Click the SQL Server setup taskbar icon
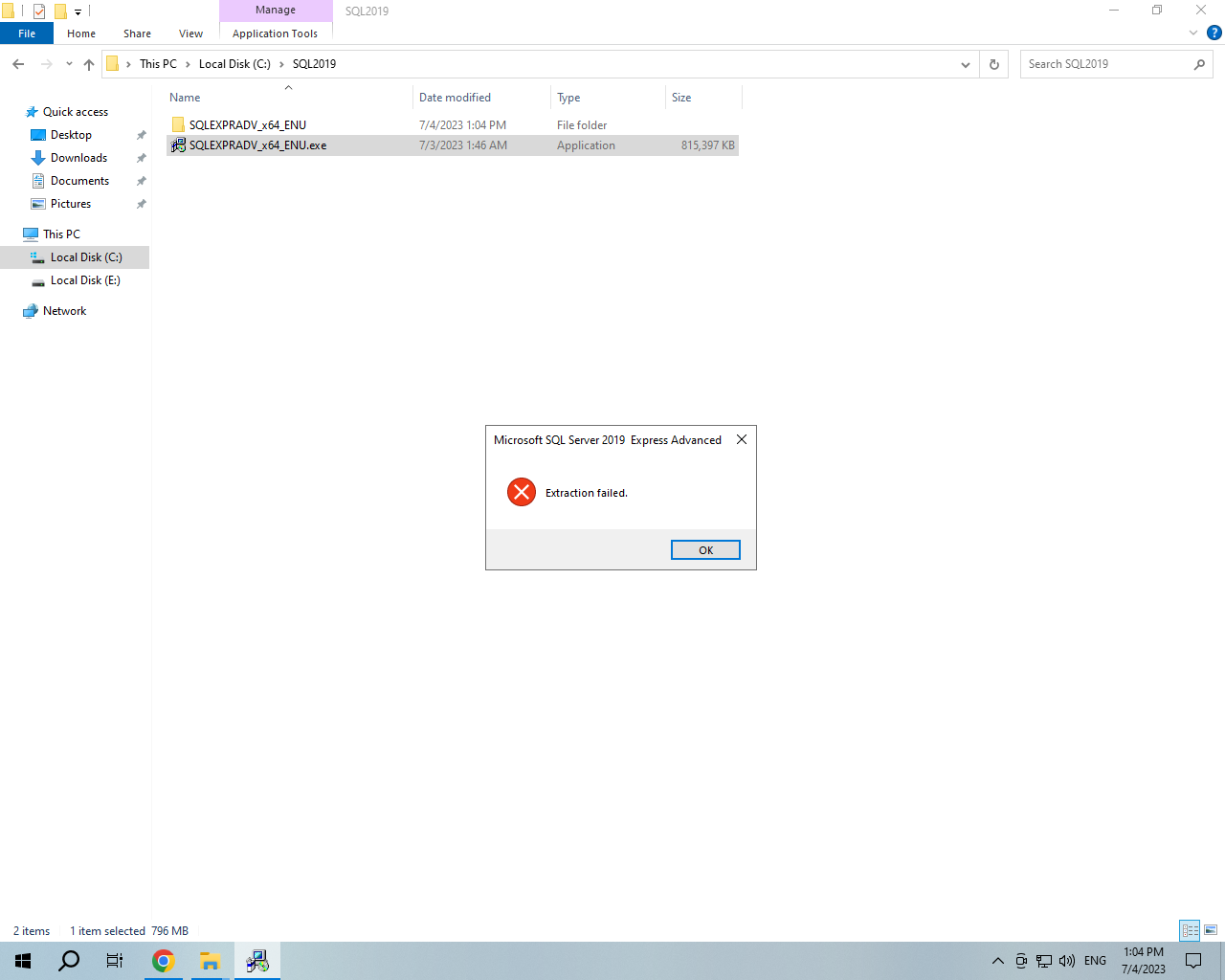This screenshot has height=980, width=1225. 257,961
